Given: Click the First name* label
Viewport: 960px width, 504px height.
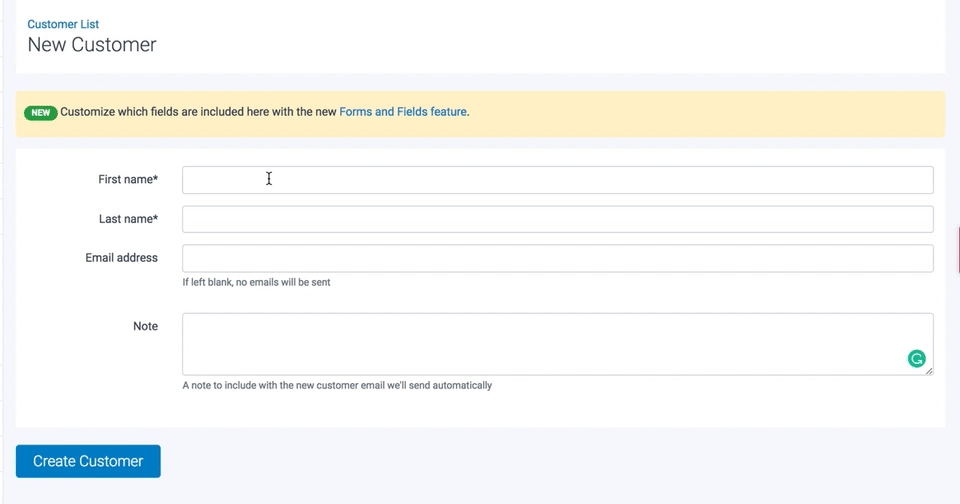Looking at the screenshot, I should pos(126,180).
